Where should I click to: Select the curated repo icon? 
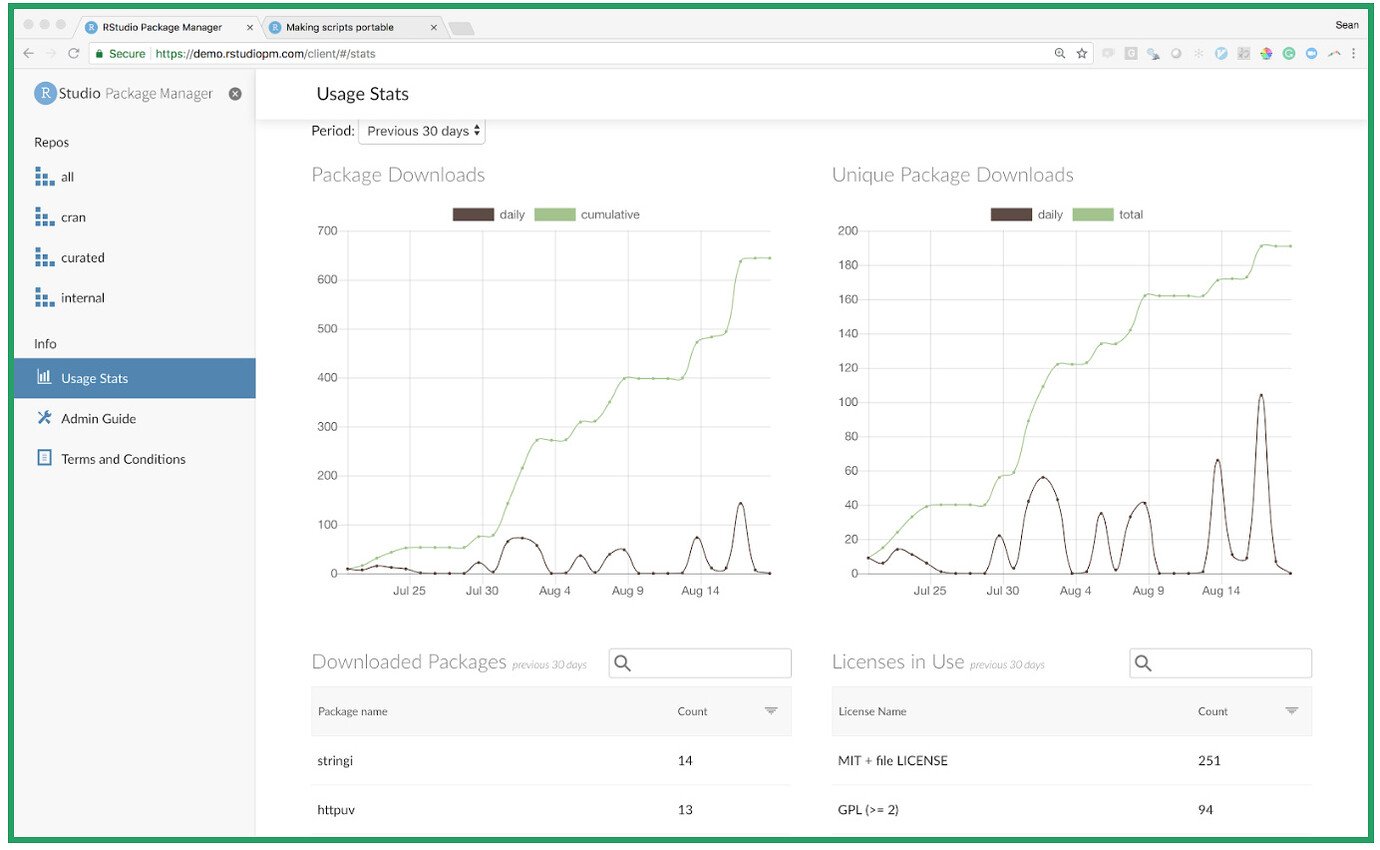(x=43, y=257)
